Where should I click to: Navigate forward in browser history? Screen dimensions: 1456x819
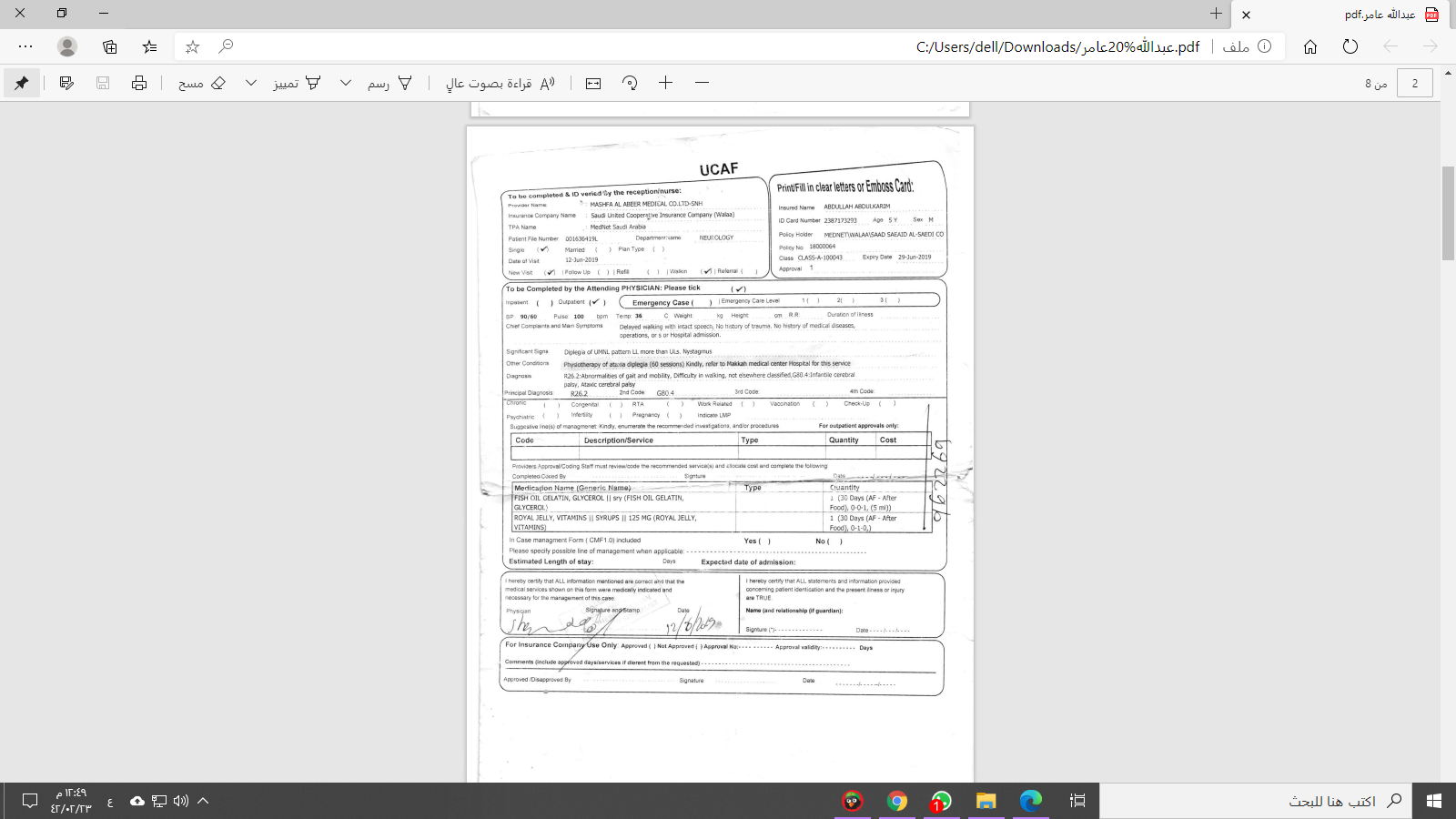tap(1431, 46)
